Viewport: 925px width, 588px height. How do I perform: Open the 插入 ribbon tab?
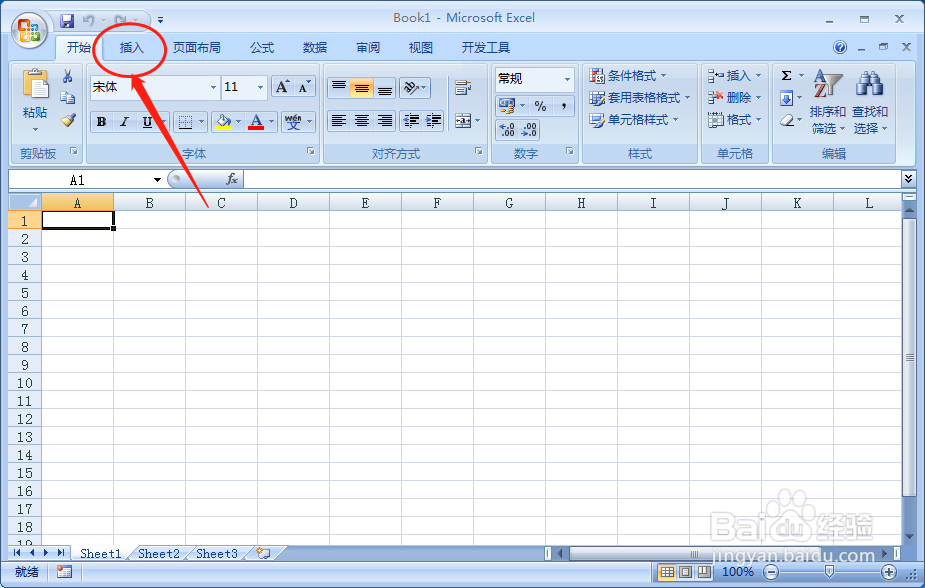[132, 47]
